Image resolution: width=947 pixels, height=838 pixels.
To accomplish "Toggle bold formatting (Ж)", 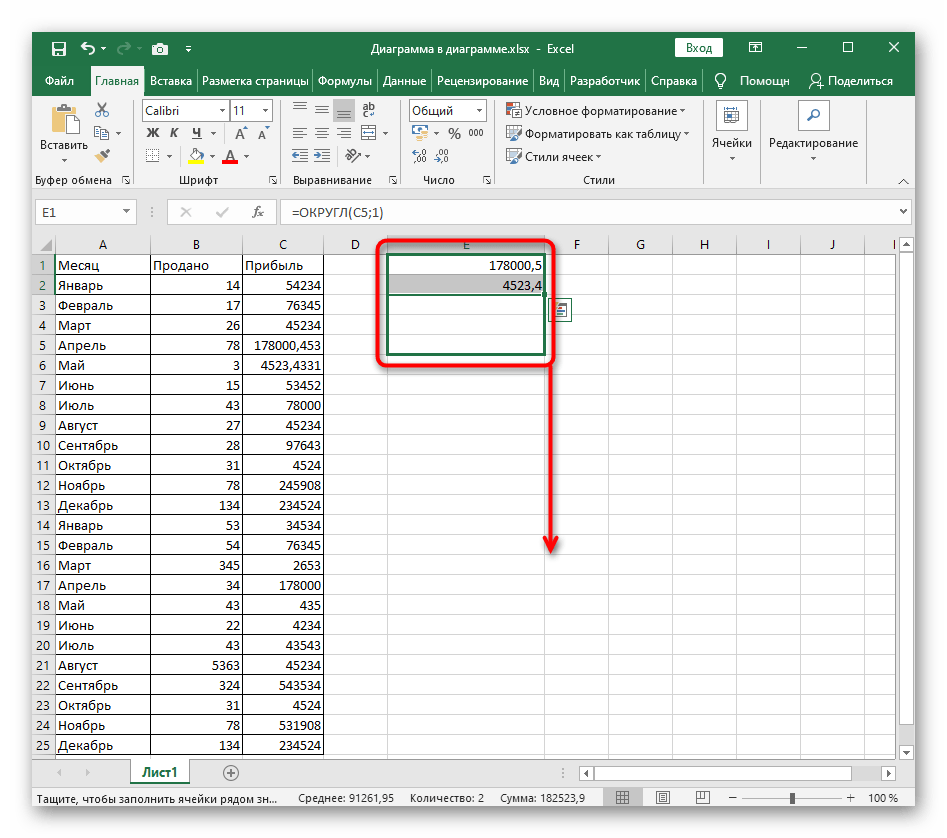I will [x=153, y=133].
